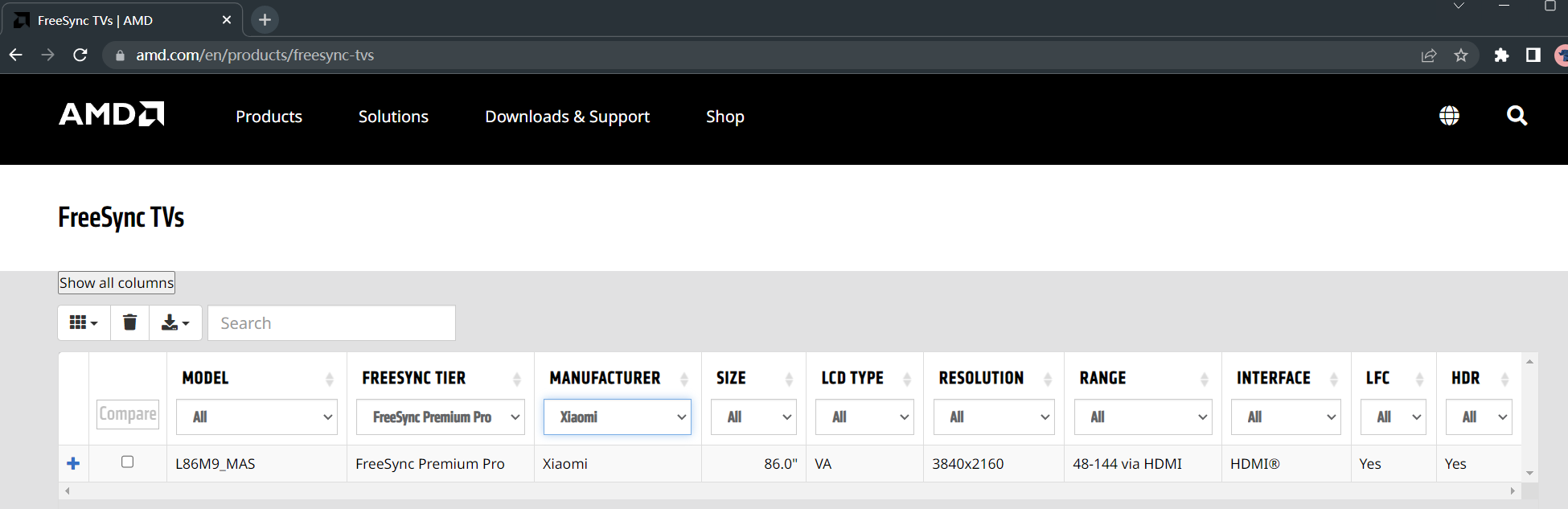Image resolution: width=1568 pixels, height=509 pixels.
Task: Expand row details with blue plus icon
Action: point(73,463)
